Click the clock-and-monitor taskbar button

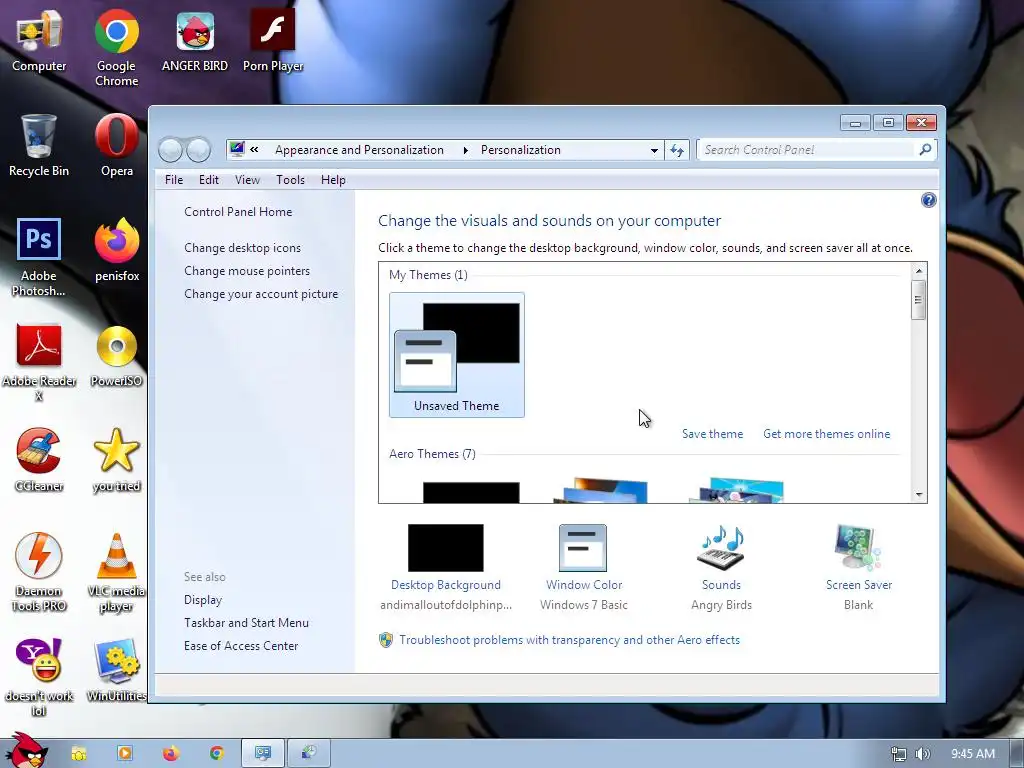click(x=309, y=754)
